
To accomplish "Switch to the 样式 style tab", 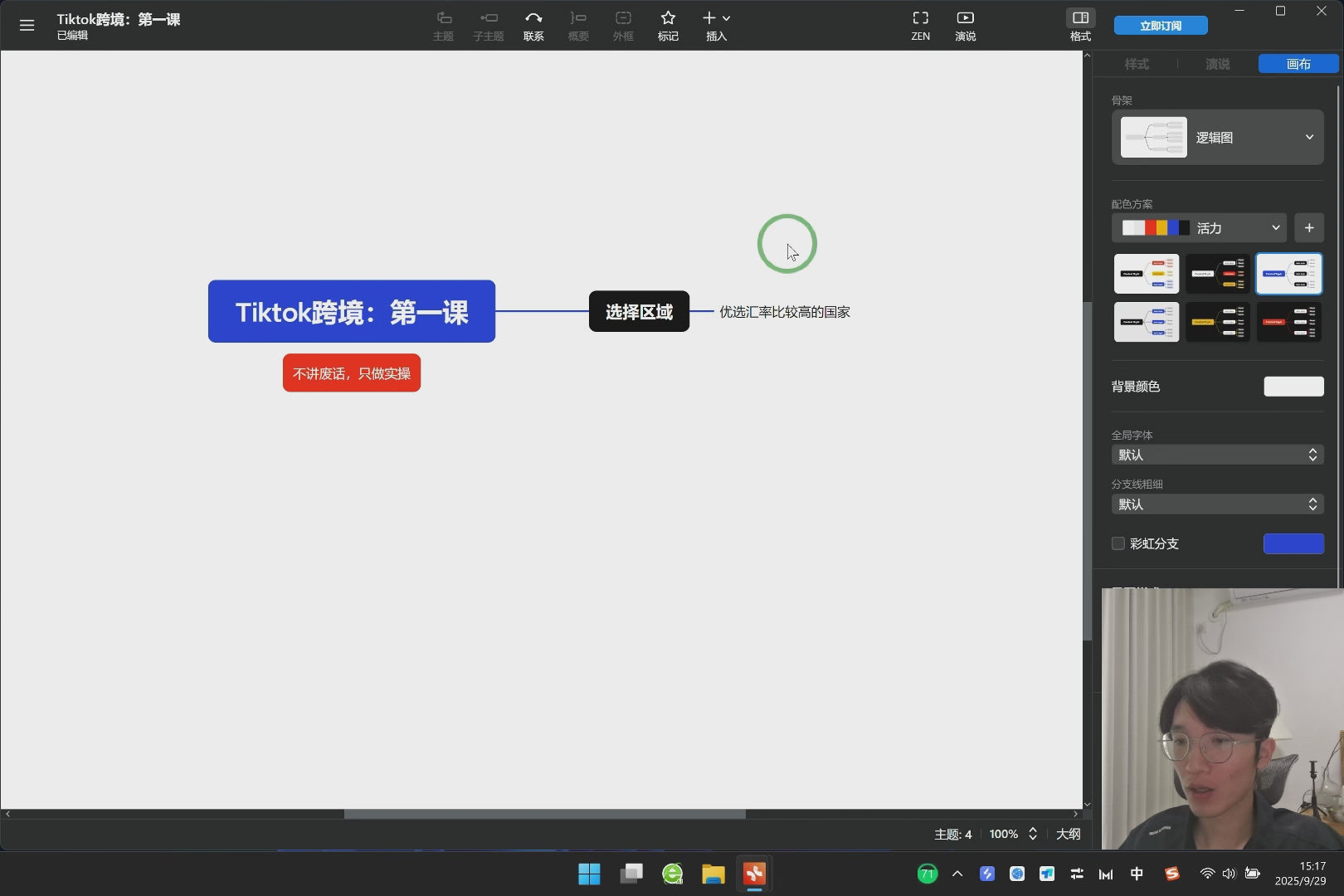I will pos(1136,64).
